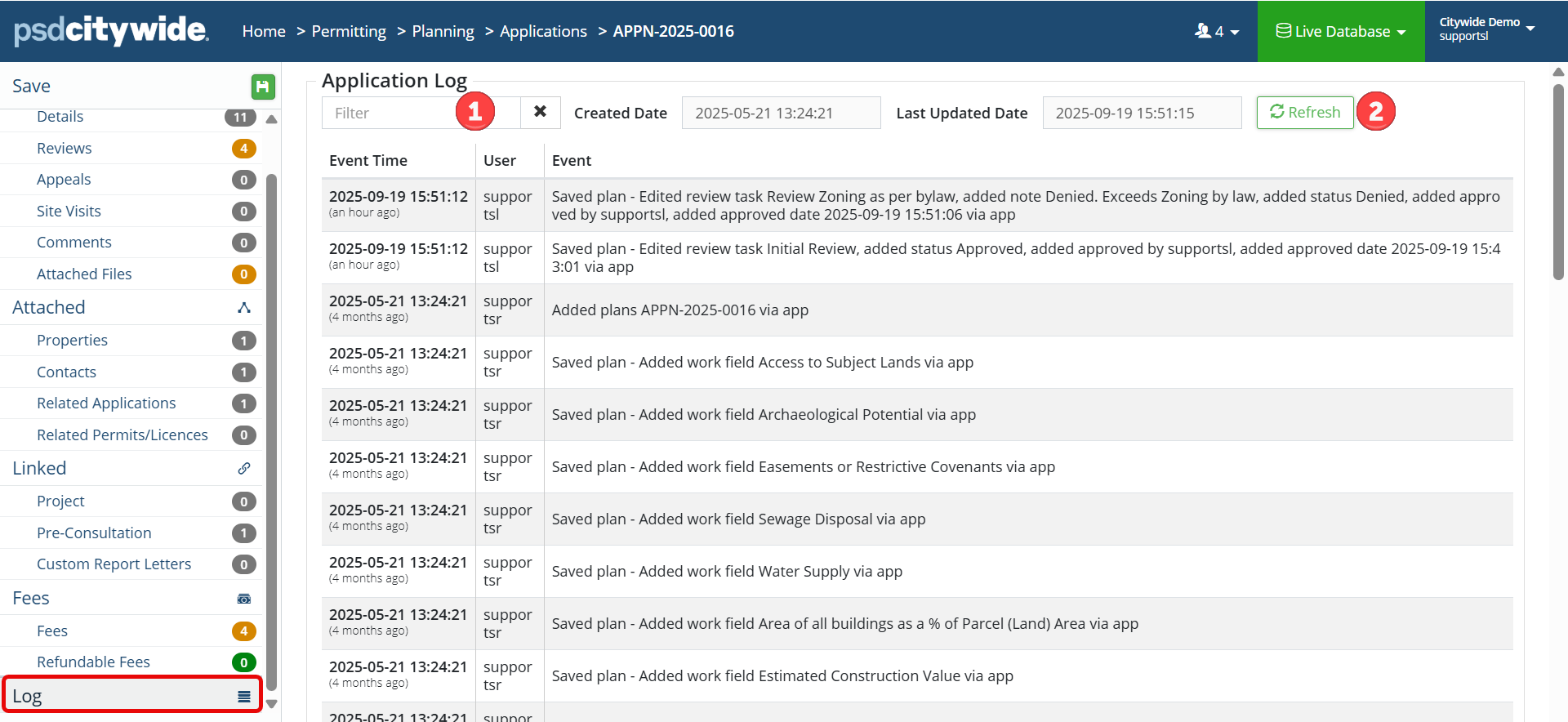Expand the Live Database dropdown

pyautogui.click(x=1340, y=31)
